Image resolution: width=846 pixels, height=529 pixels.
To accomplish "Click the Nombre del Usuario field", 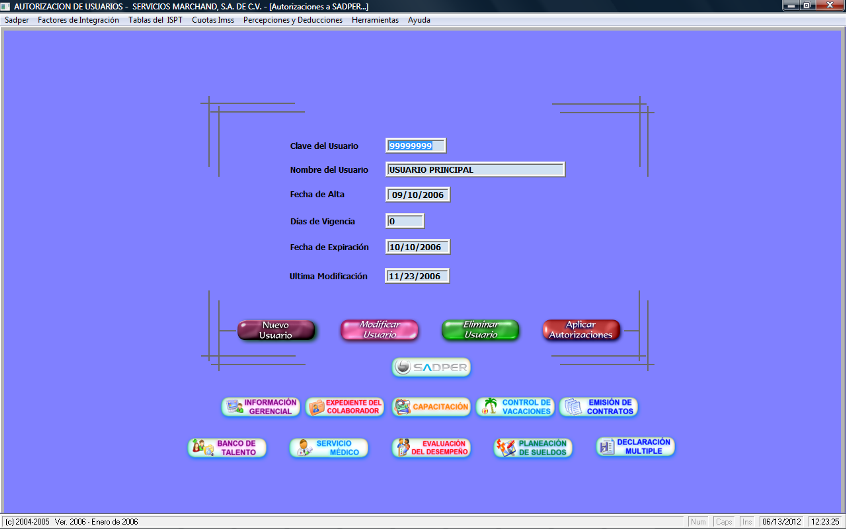I will pyautogui.click(x=475, y=169).
